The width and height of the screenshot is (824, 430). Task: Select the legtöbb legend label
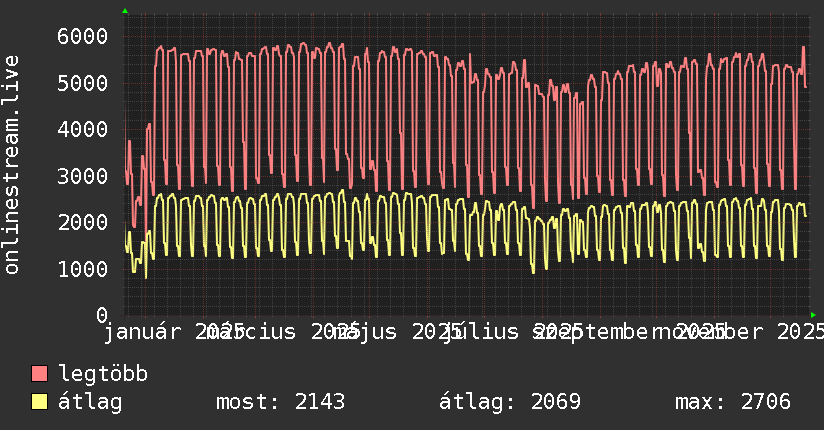(x=103, y=374)
